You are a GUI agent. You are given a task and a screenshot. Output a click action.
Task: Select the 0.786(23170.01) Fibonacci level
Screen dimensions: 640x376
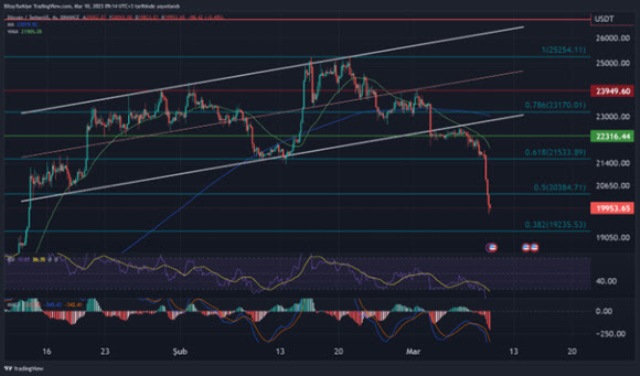click(556, 105)
